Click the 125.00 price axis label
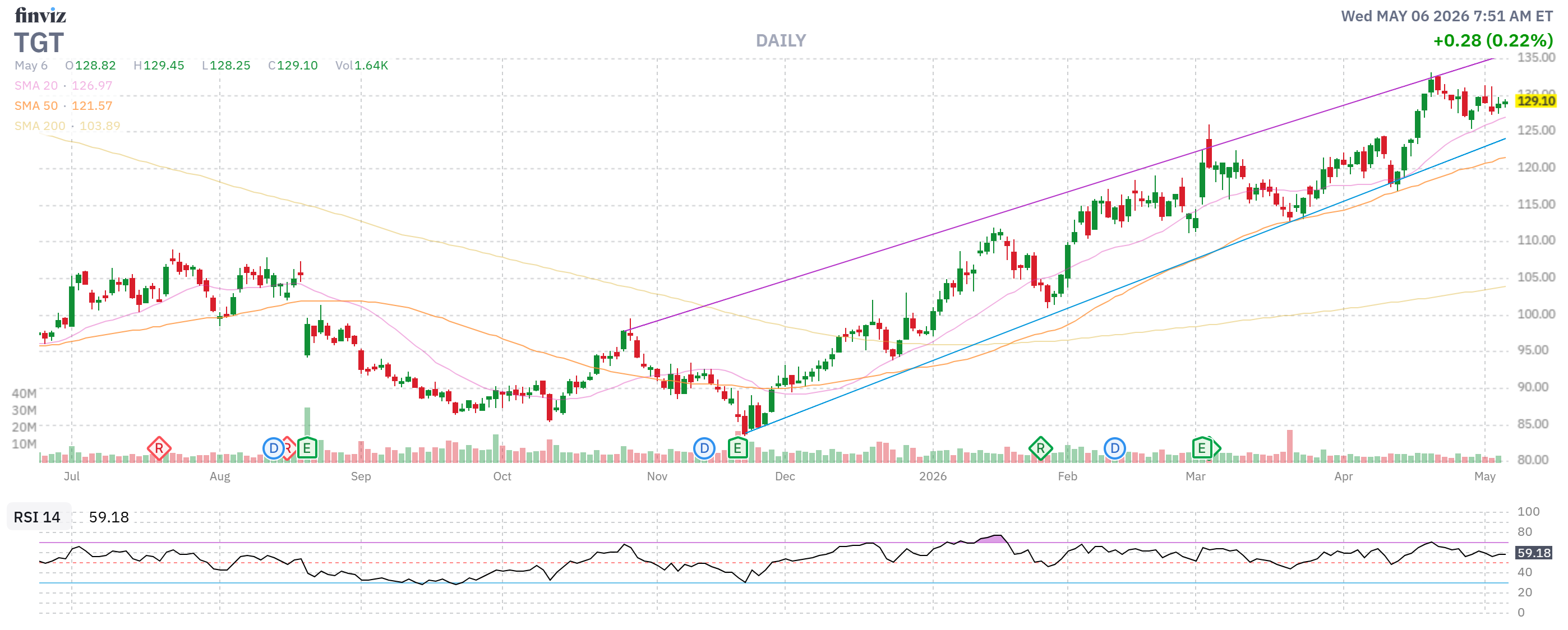1568x630 pixels. pos(1535,131)
